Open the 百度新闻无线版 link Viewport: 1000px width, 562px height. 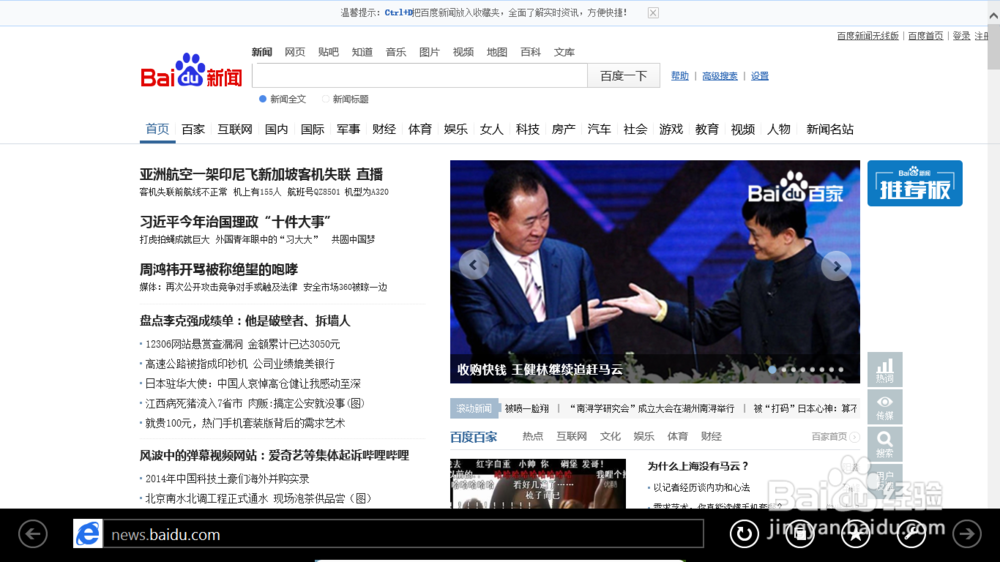click(x=868, y=36)
